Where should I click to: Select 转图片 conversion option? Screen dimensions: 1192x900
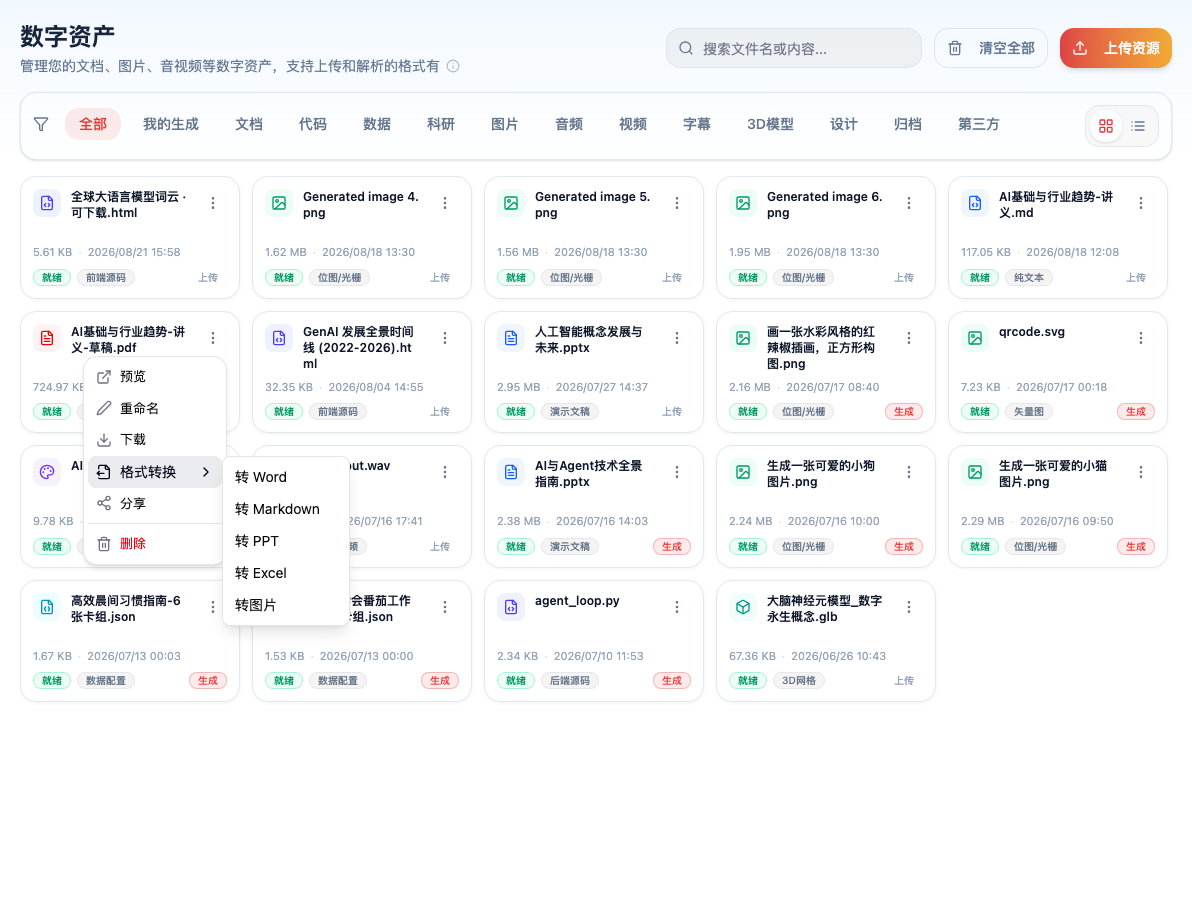286,605
